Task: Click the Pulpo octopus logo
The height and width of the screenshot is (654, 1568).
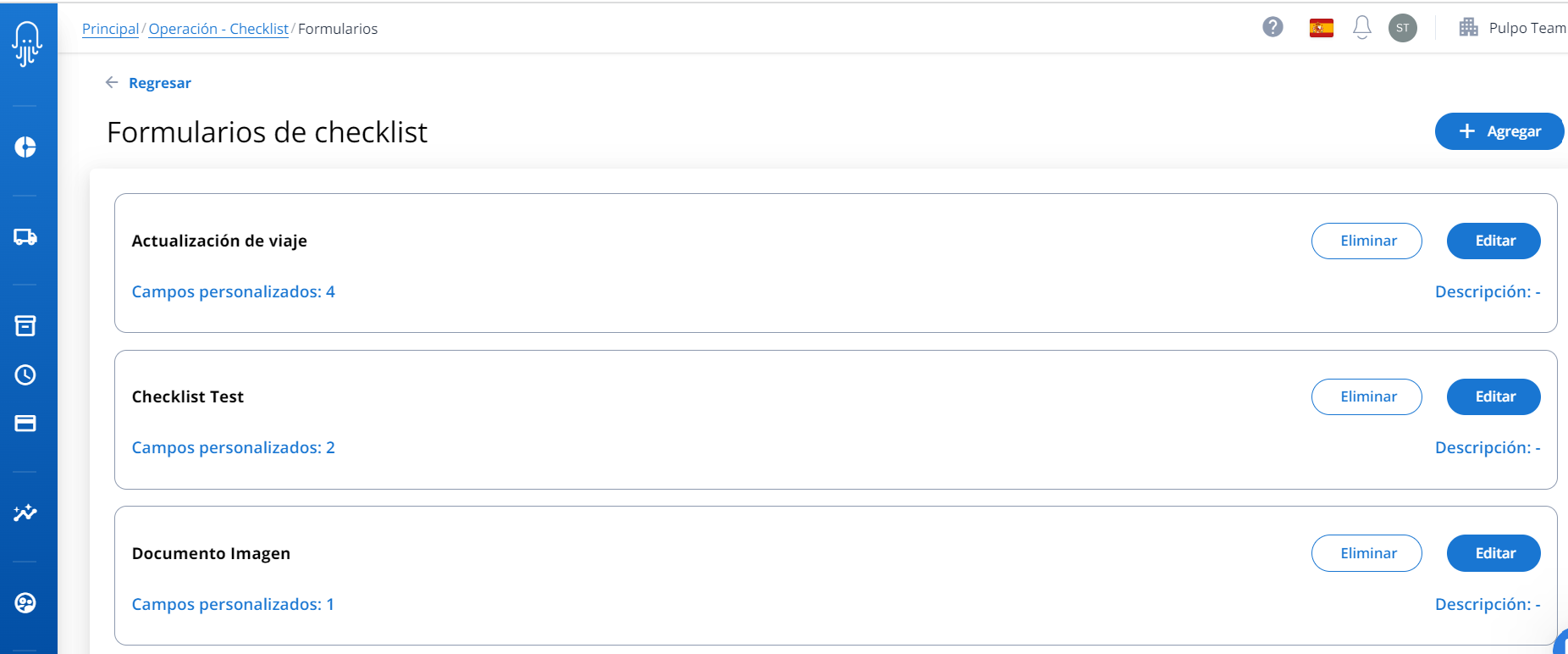Action: click(x=27, y=43)
